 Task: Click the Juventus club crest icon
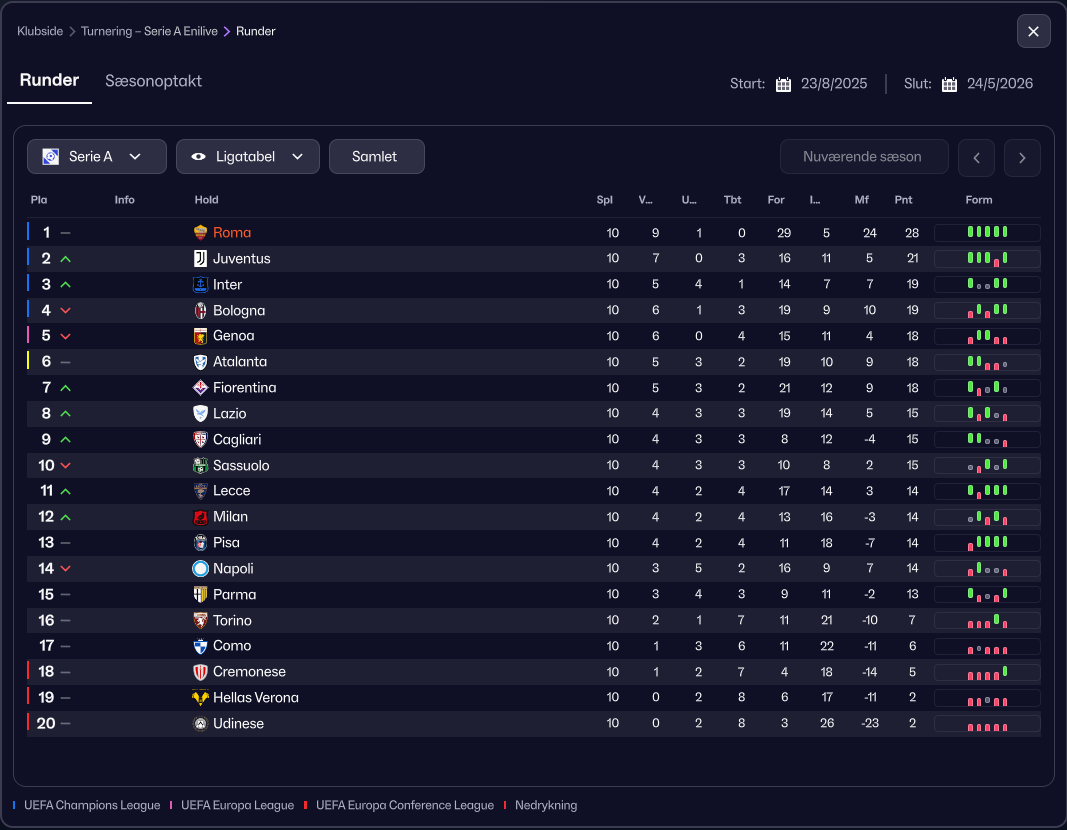[200, 259]
